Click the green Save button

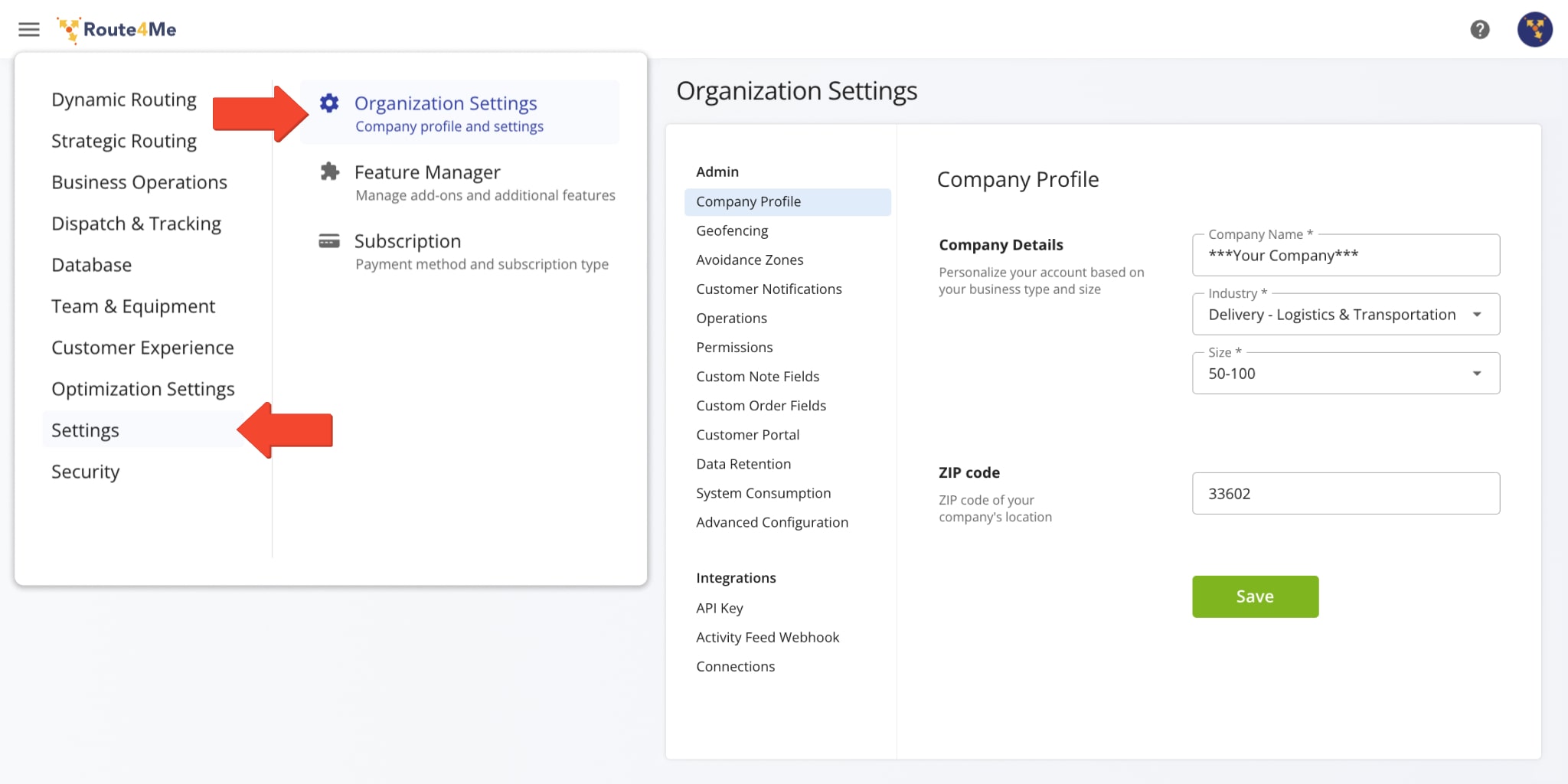pos(1254,596)
